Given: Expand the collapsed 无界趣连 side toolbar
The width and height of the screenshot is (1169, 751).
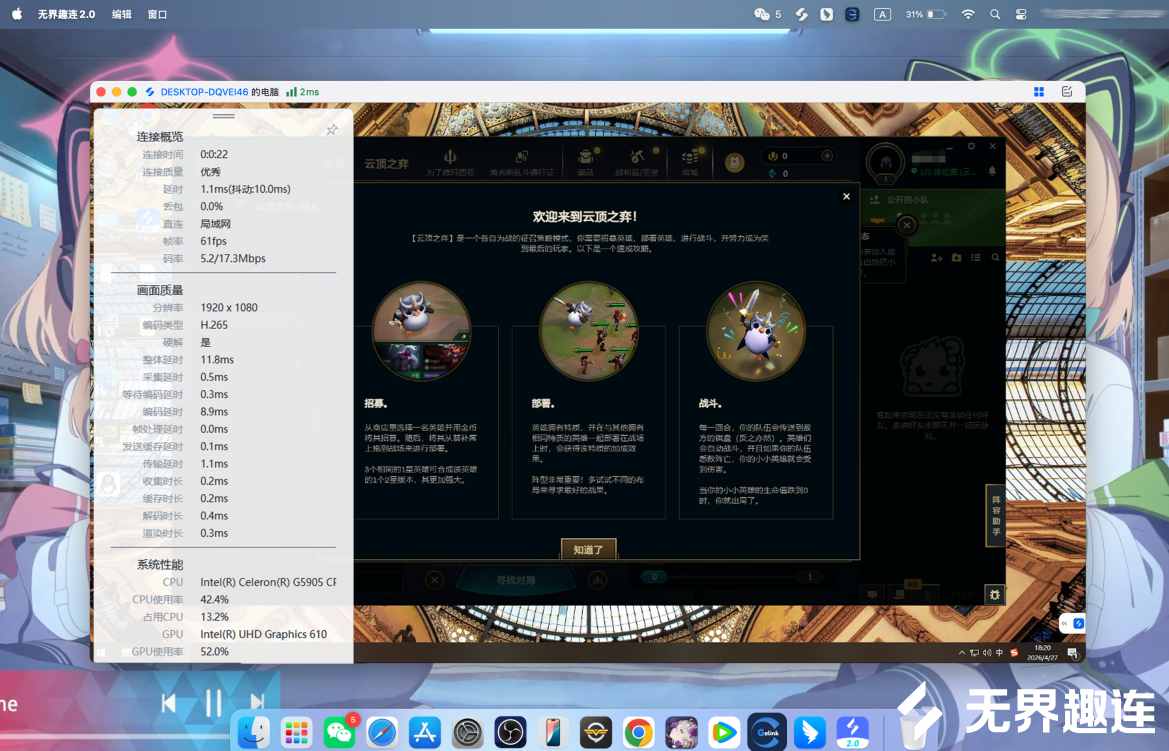Looking at the screenshot, I should (x=1065, y=623).
